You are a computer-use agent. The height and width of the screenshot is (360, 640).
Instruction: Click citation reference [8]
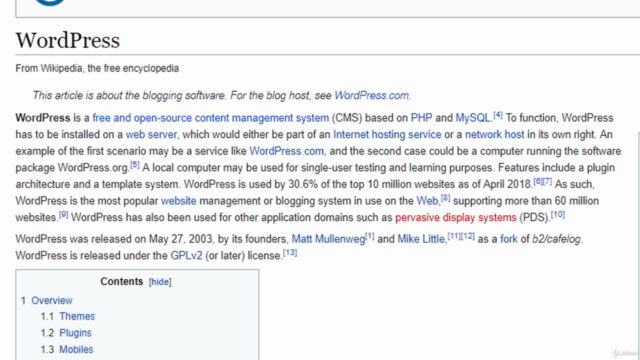pyautogui.click(x=445, y=198)
